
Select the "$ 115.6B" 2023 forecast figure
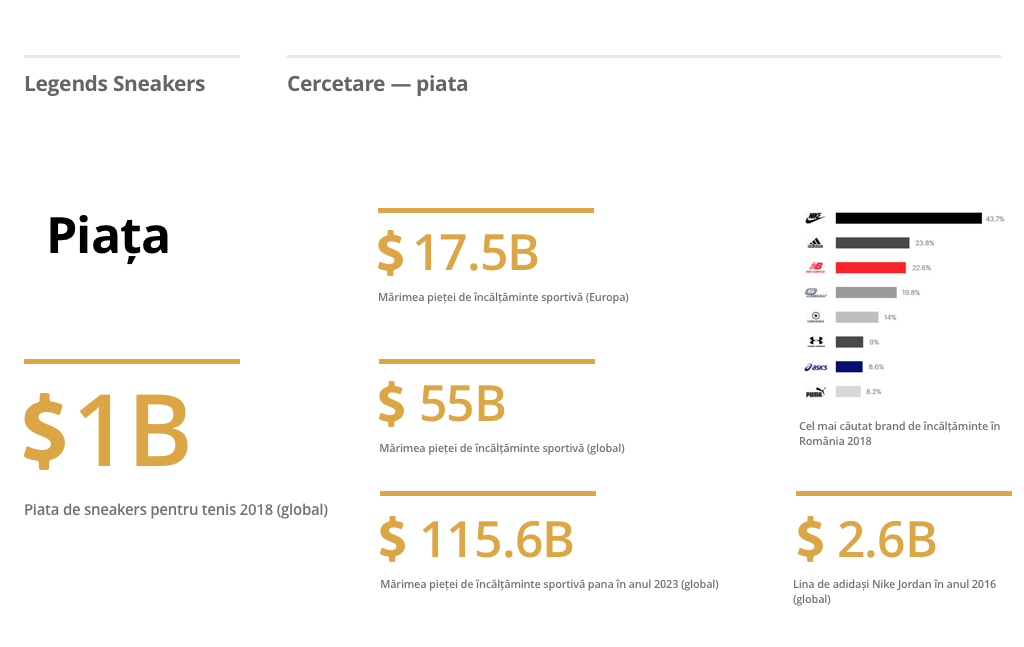click(476, 540)
